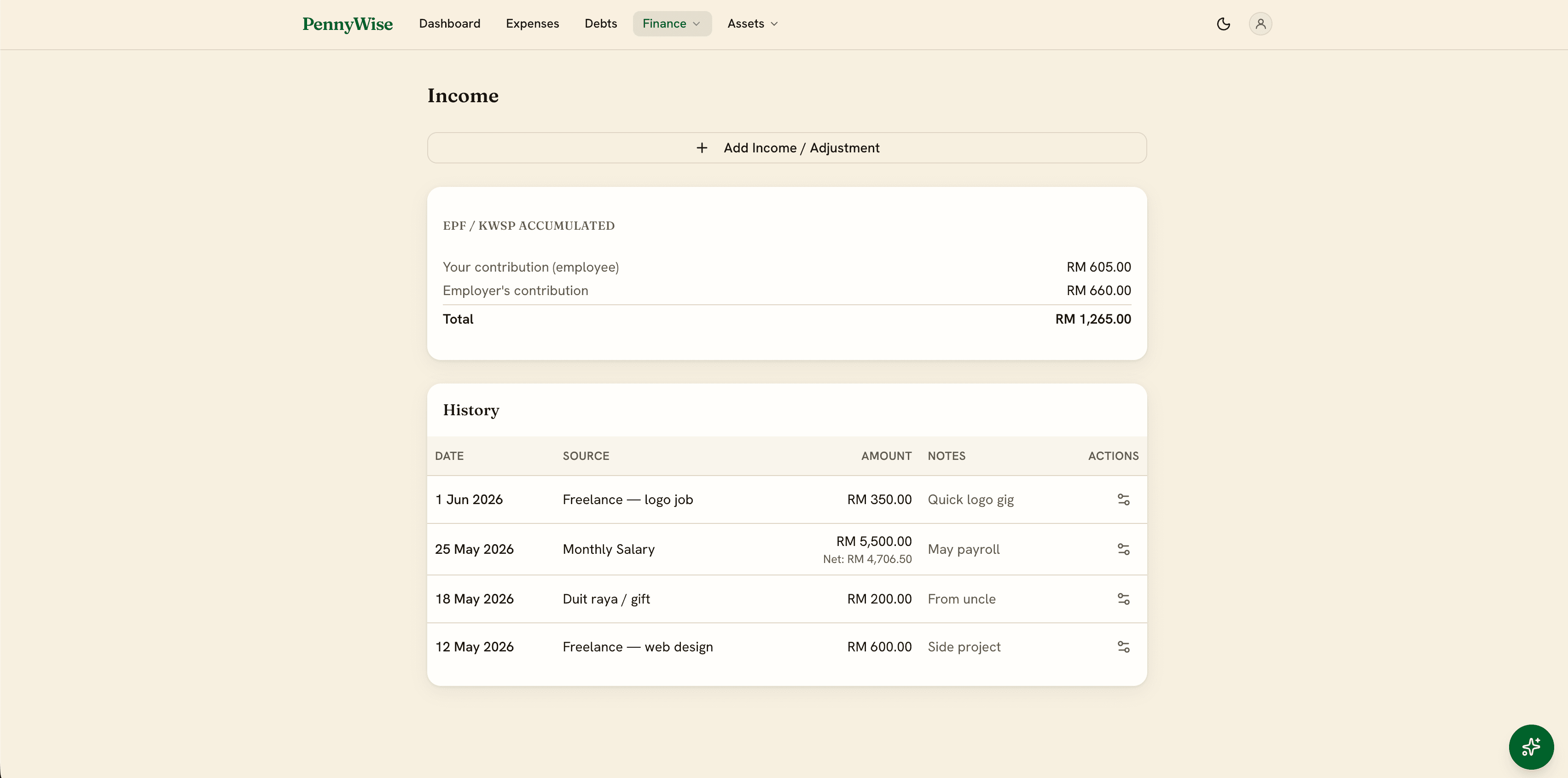Toggle dark mode moon icon

pos(1224,24)
